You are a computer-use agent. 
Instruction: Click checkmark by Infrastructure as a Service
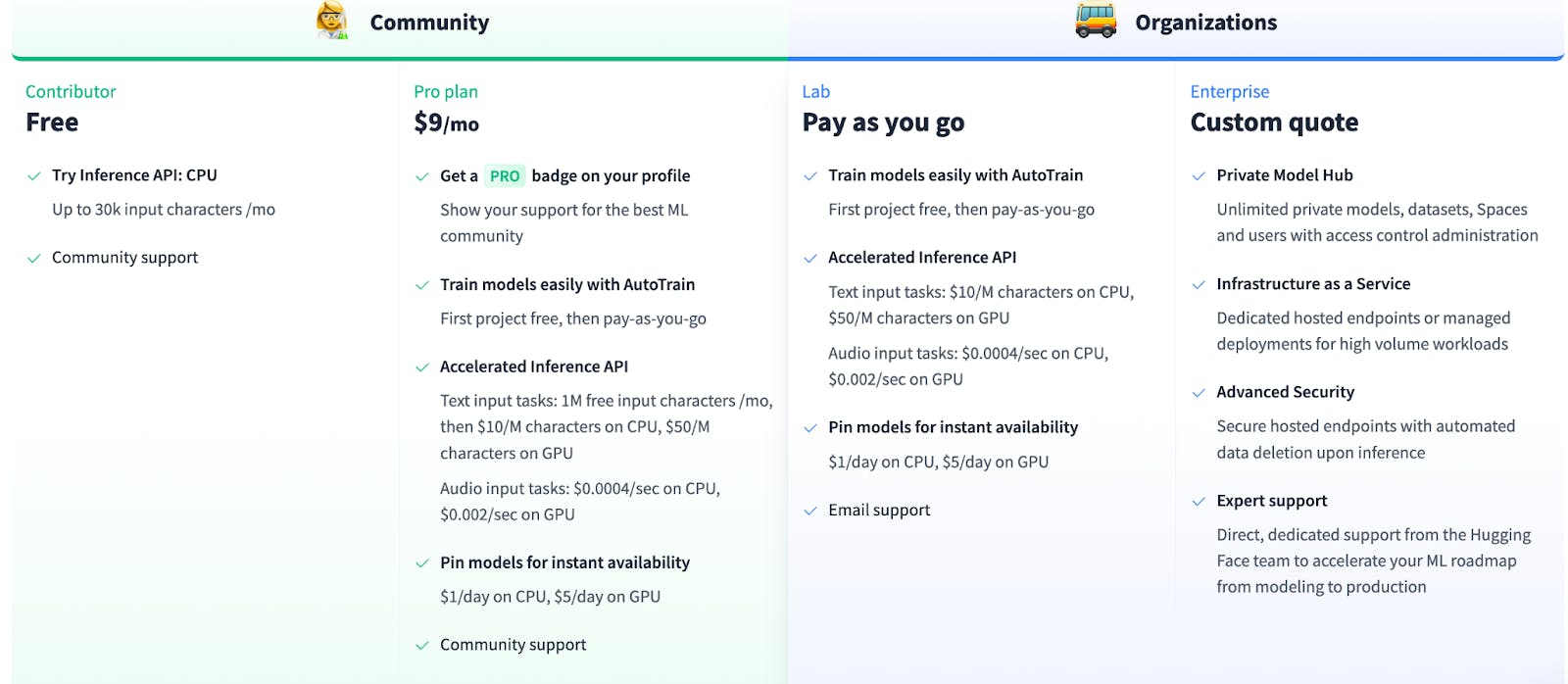click(1199, 285)
